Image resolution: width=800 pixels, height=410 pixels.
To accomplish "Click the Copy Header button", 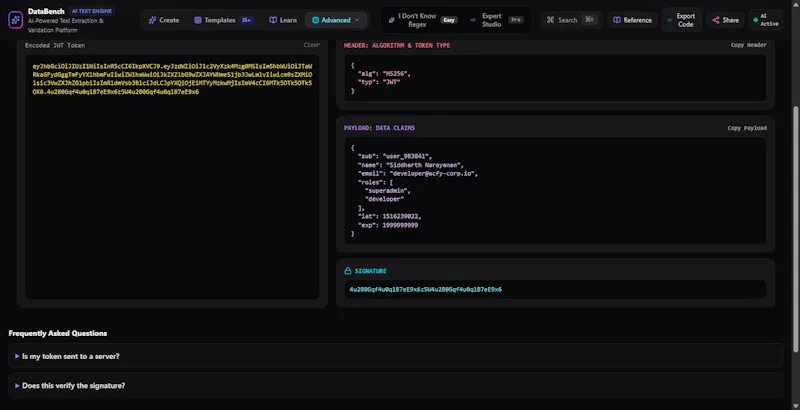I will pos(748,45).
